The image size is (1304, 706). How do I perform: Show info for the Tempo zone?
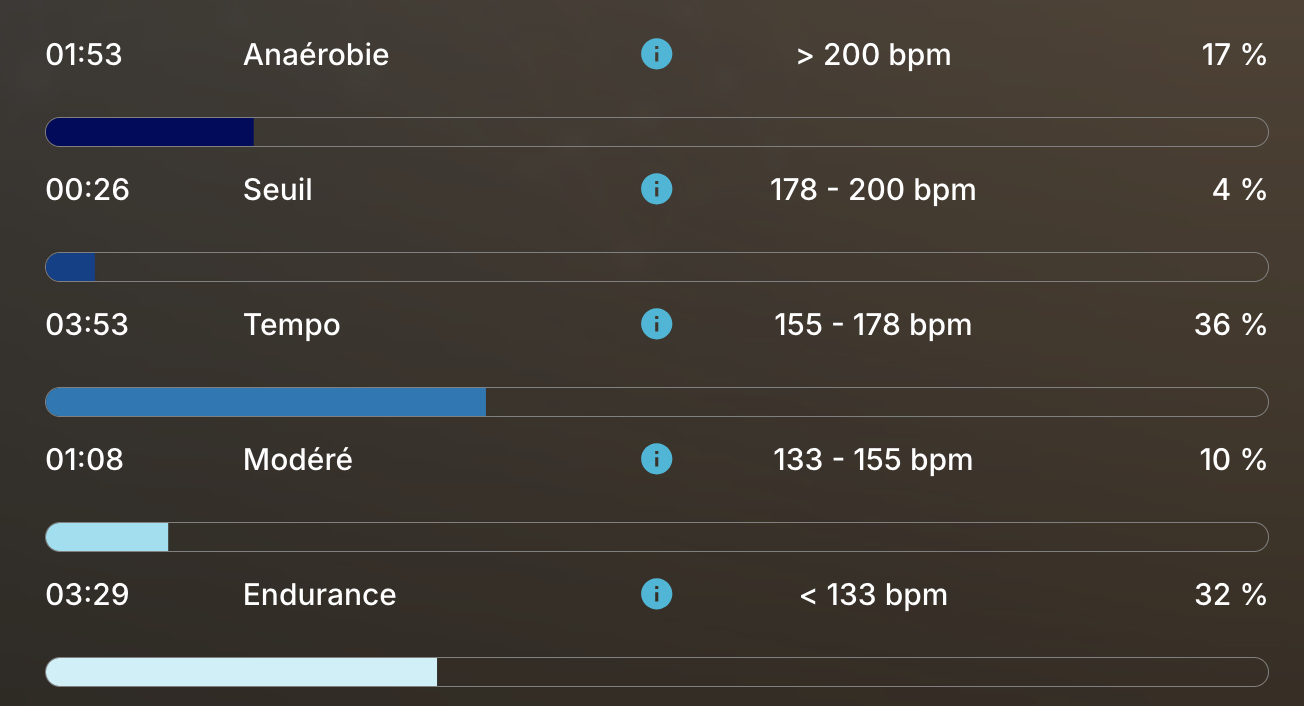(x=656, y=324)
